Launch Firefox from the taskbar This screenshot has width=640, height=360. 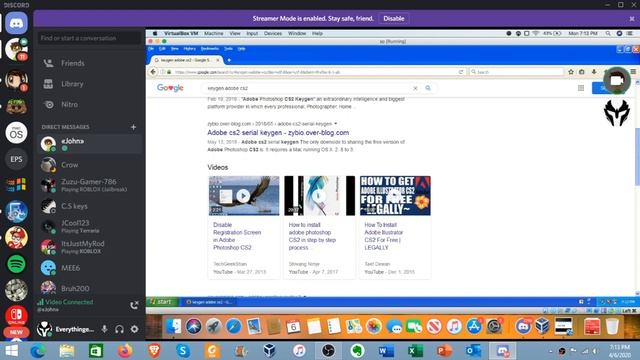(x=125, y=351)
